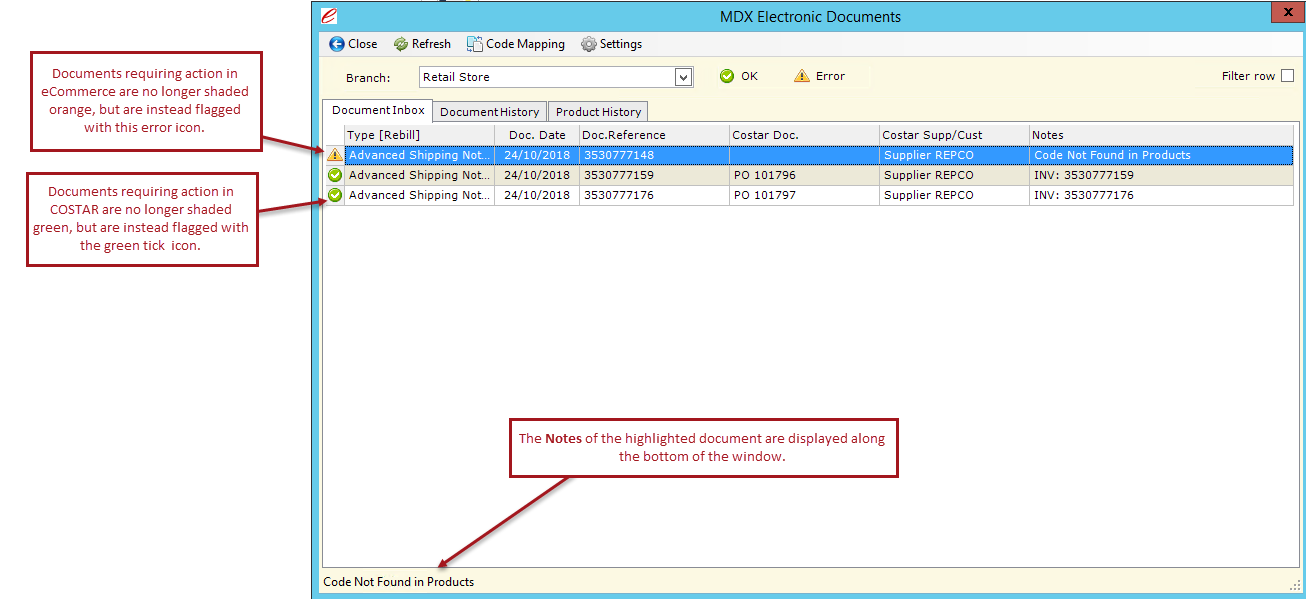Select reference 3530777159 cell
Viewport: 1306px width, 599px height.
click(654, 175)
